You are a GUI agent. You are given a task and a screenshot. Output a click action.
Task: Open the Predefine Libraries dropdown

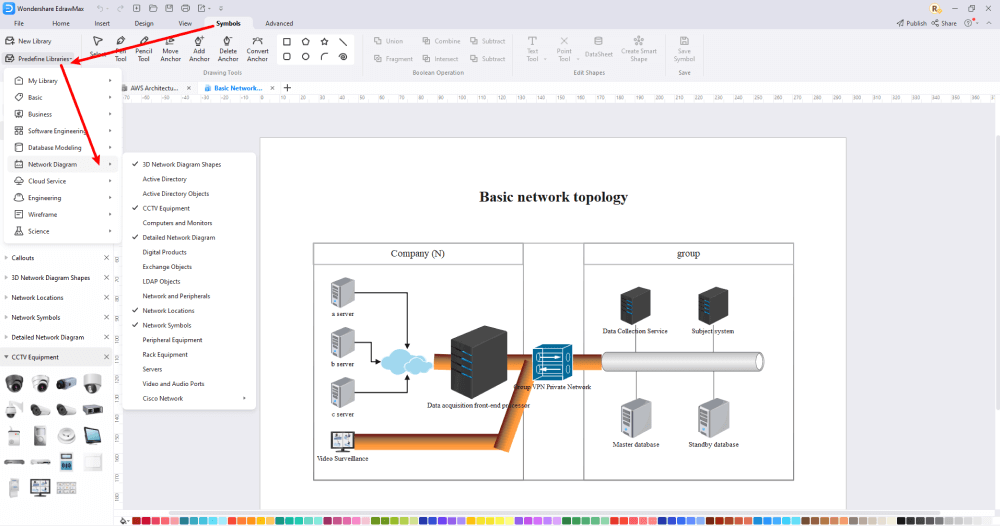point(39,59)
